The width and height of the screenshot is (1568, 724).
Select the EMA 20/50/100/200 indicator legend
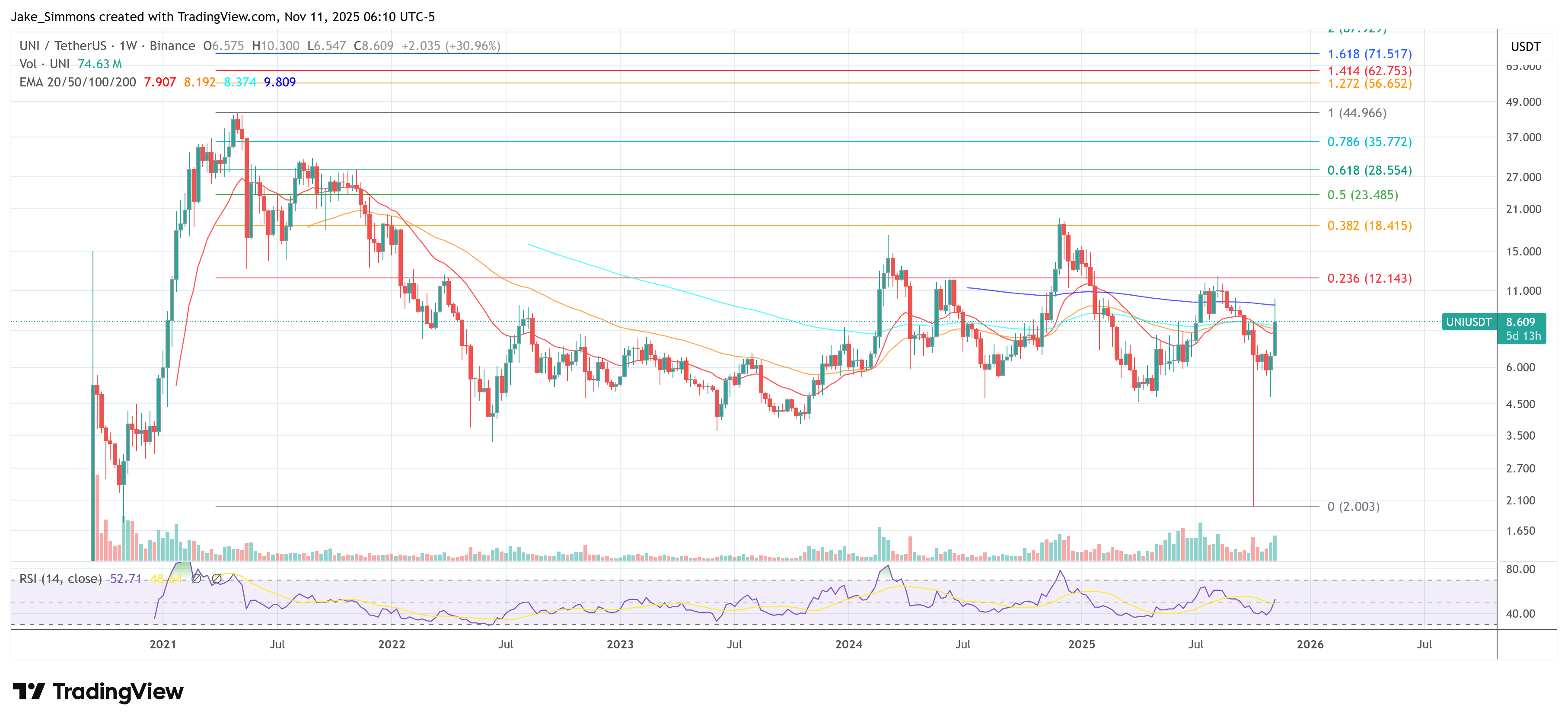click(77, 82)
